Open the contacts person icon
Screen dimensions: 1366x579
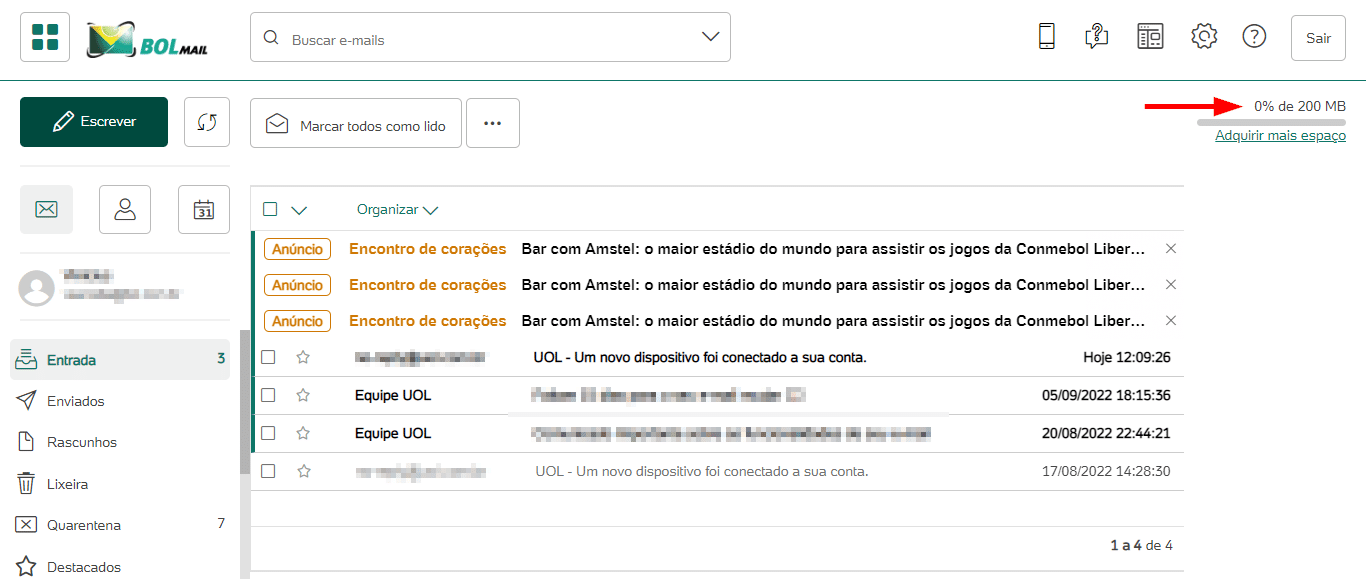125,209
